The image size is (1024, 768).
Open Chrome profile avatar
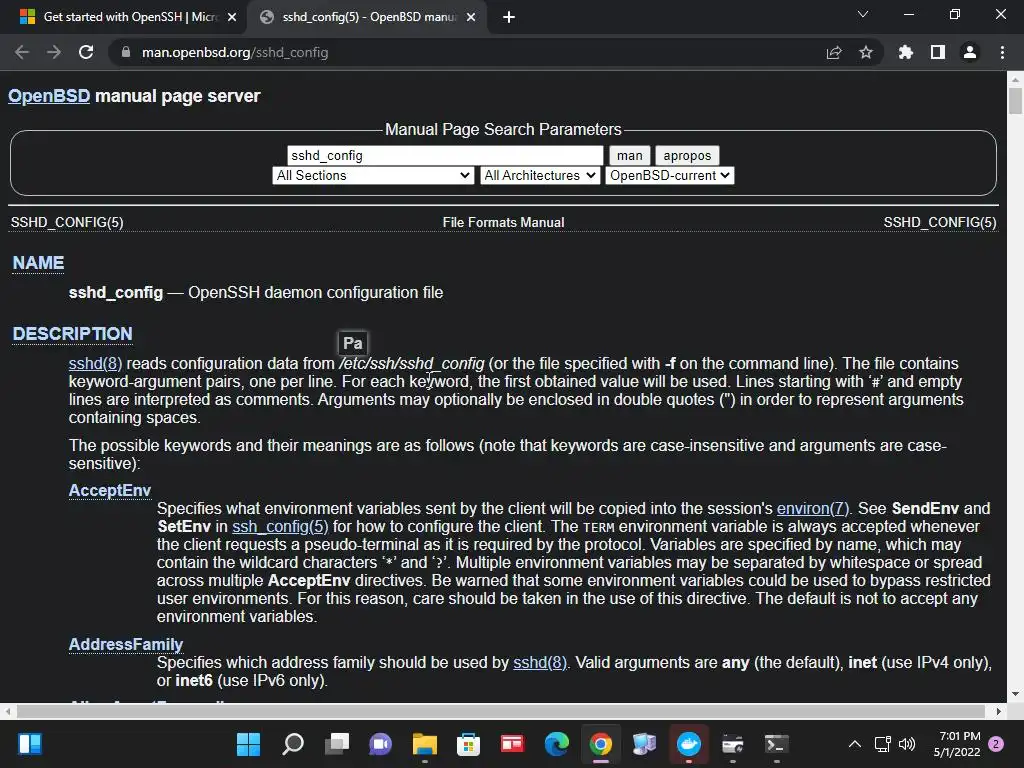pos(970,52)
